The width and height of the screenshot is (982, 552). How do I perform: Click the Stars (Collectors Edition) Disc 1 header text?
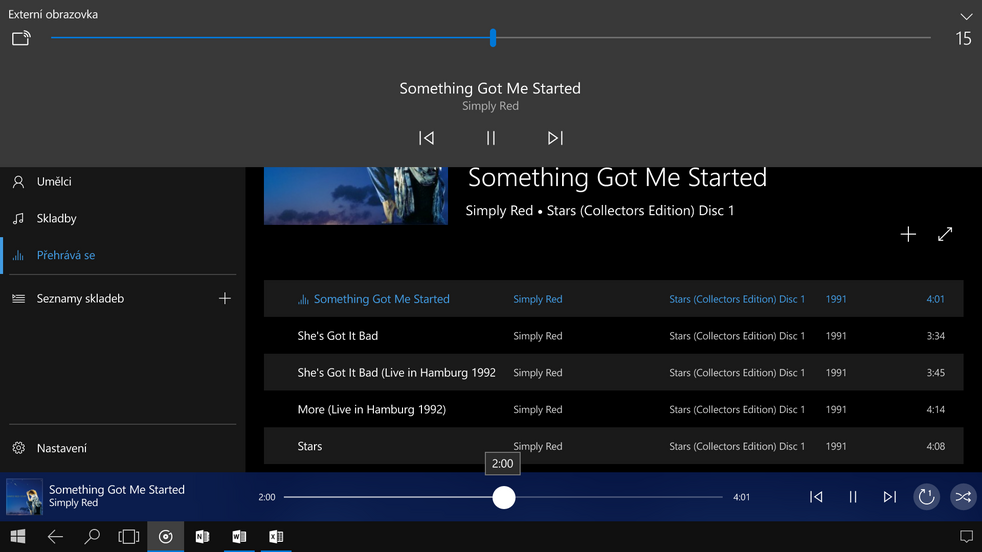pos(640,211)
